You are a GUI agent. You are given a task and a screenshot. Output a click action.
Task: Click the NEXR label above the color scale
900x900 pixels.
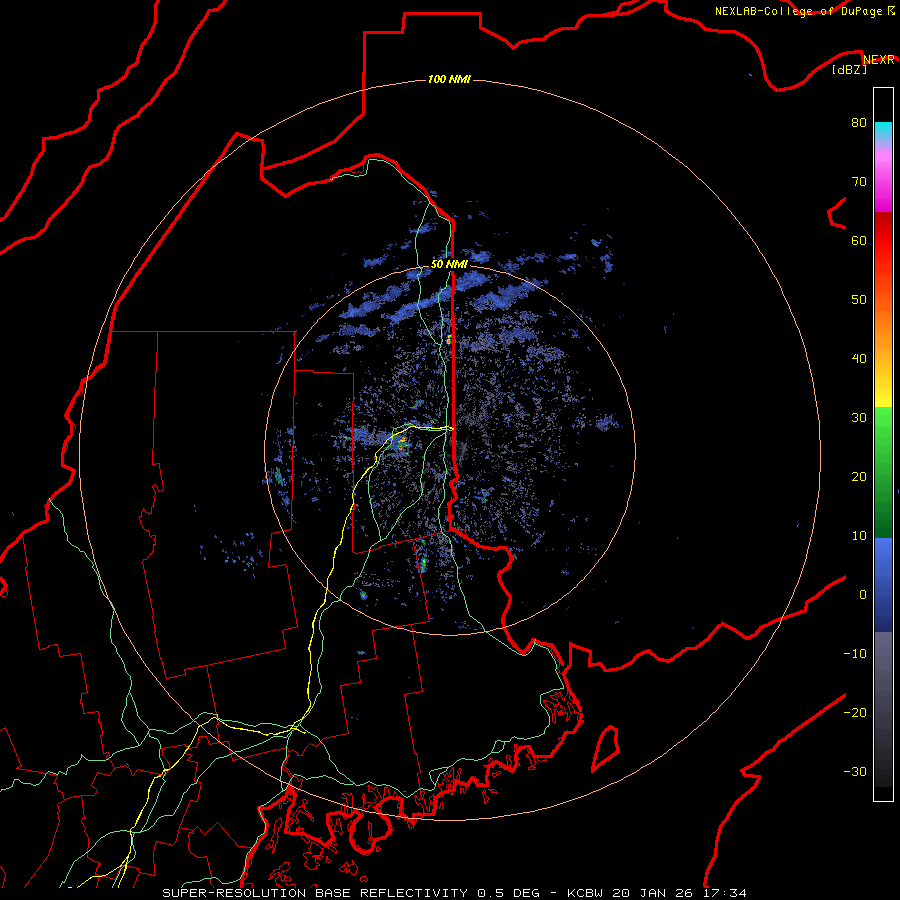(x=879, y=60)
